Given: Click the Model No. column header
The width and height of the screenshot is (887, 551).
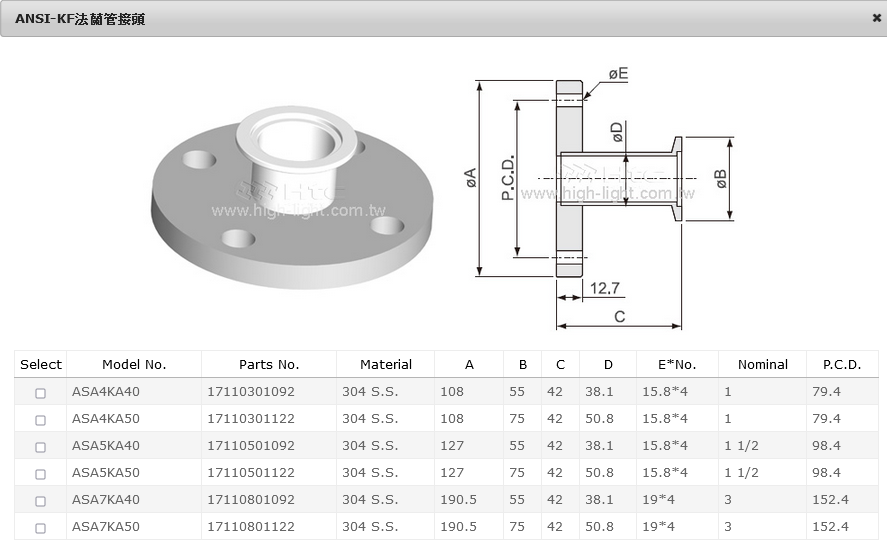Looking at the screenshot, I should (x=134, y=365).
